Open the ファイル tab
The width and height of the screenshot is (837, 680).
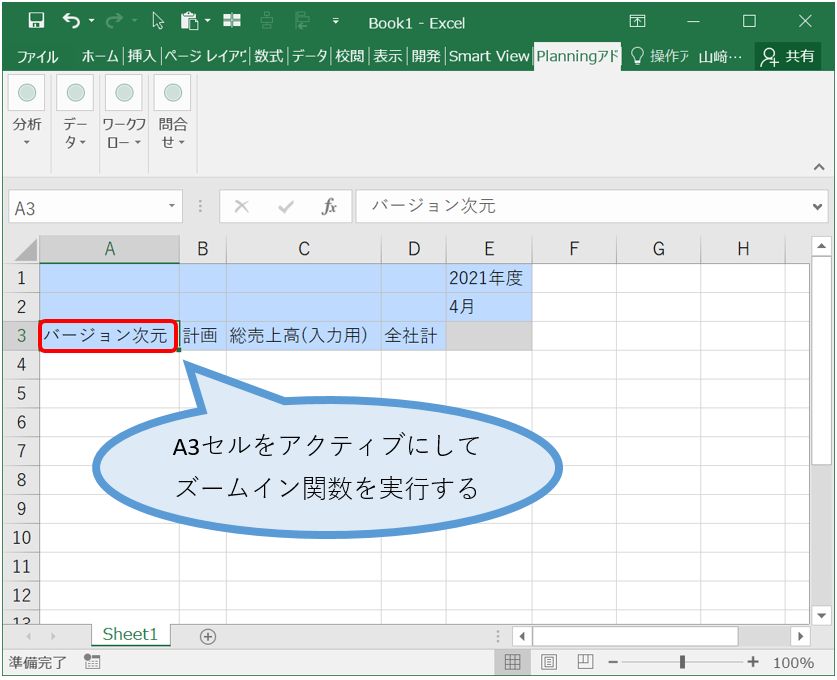click(37, 56)
